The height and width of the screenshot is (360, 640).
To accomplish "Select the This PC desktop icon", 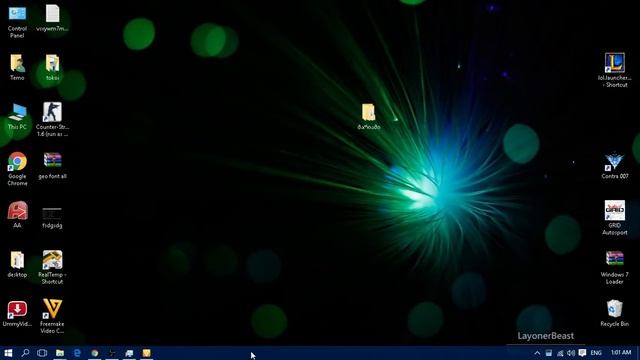I will click(17, 112).
